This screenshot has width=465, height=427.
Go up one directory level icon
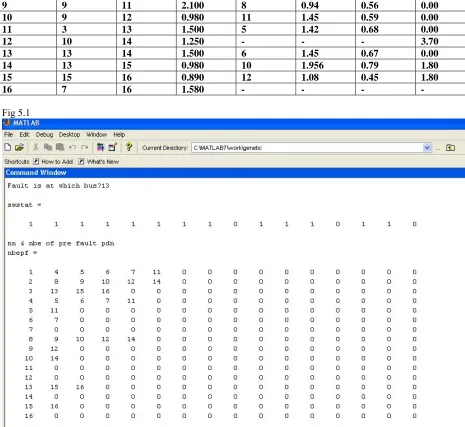click(x=450, y=147)
